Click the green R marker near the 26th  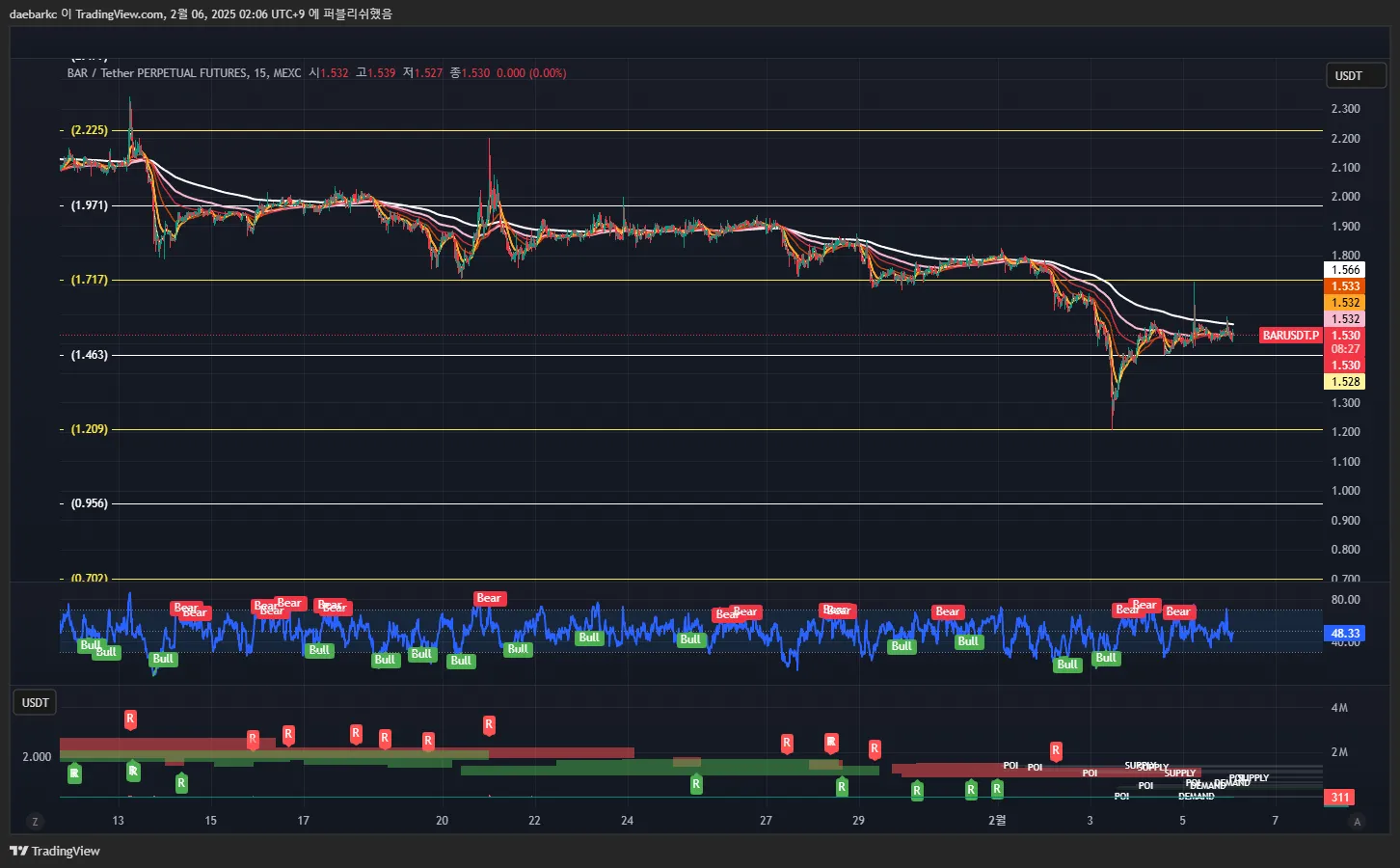point(696,784)
